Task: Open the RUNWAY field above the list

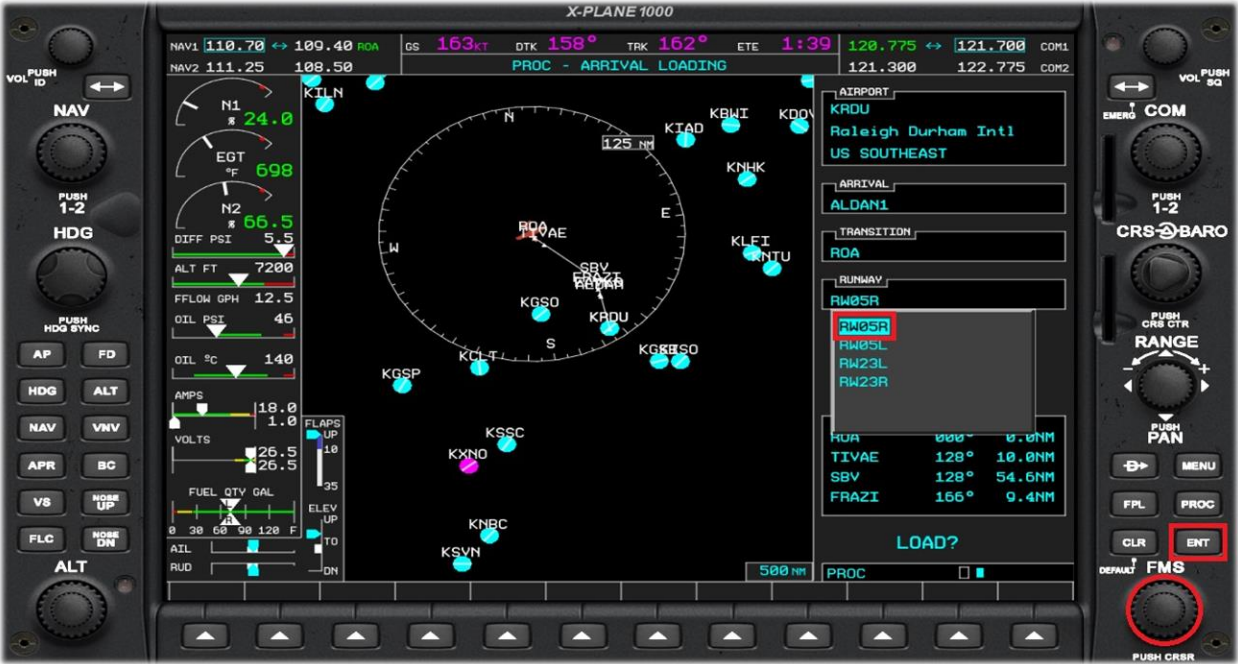Action: (944, 295)
